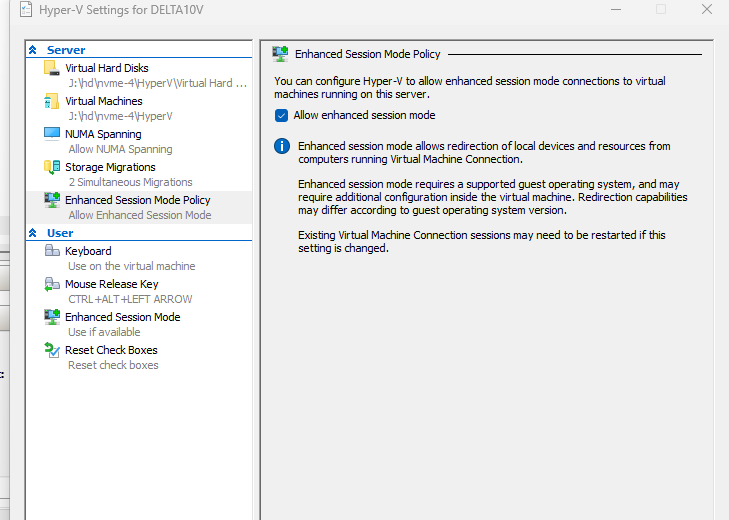The height and width of the screenshot is (520, 729).
Task: Click the Hyper-V Settings title bar icon
Action: [26, 10]
